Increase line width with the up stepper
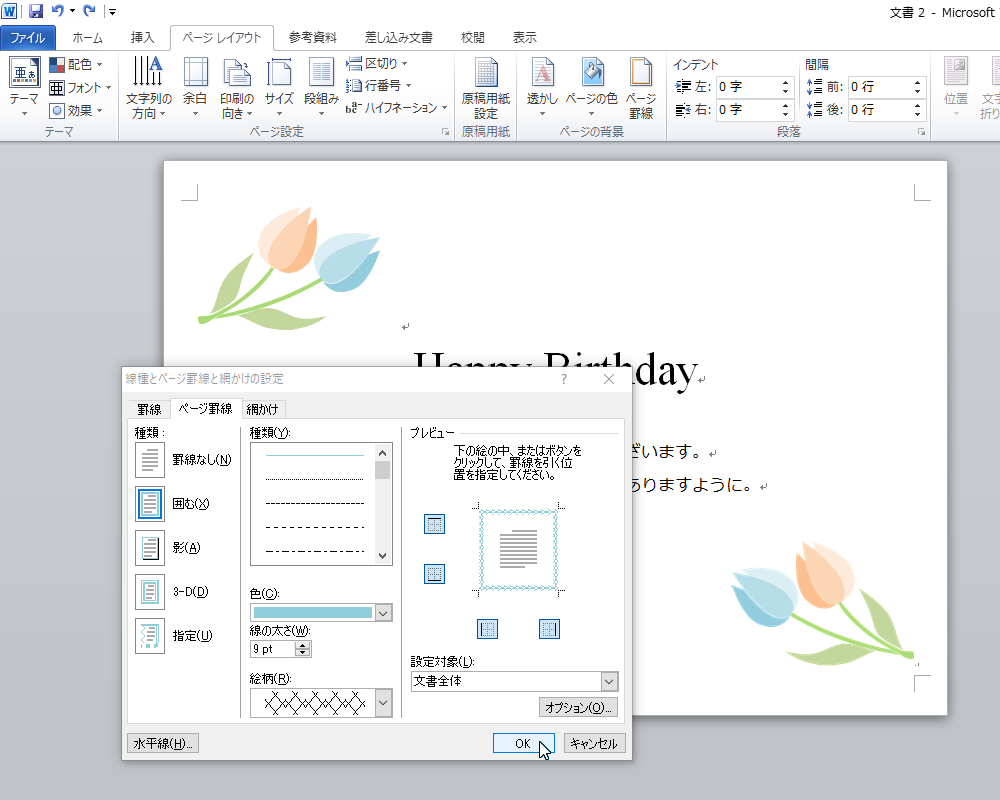This screenshot has height=800, width=1000. pos(303,645)
